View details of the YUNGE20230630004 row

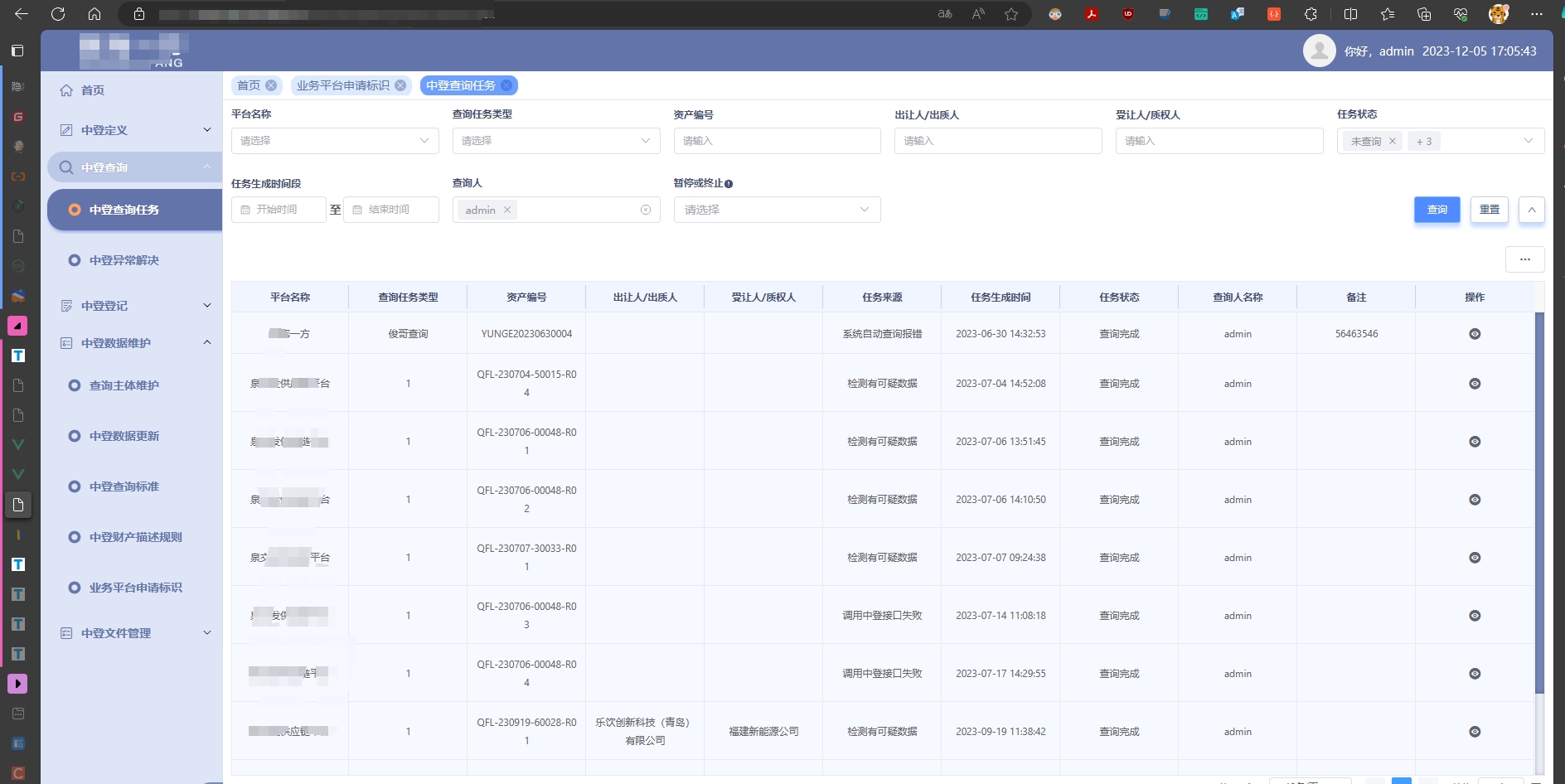[x=1475, y=334]
